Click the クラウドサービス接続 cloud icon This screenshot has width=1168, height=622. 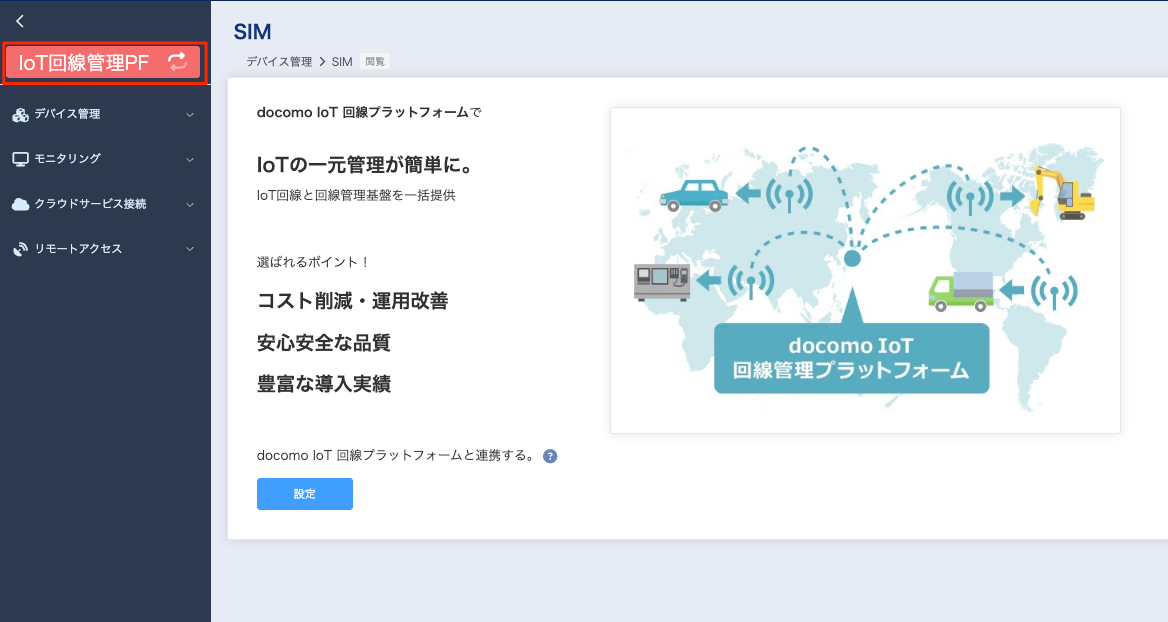21,204
